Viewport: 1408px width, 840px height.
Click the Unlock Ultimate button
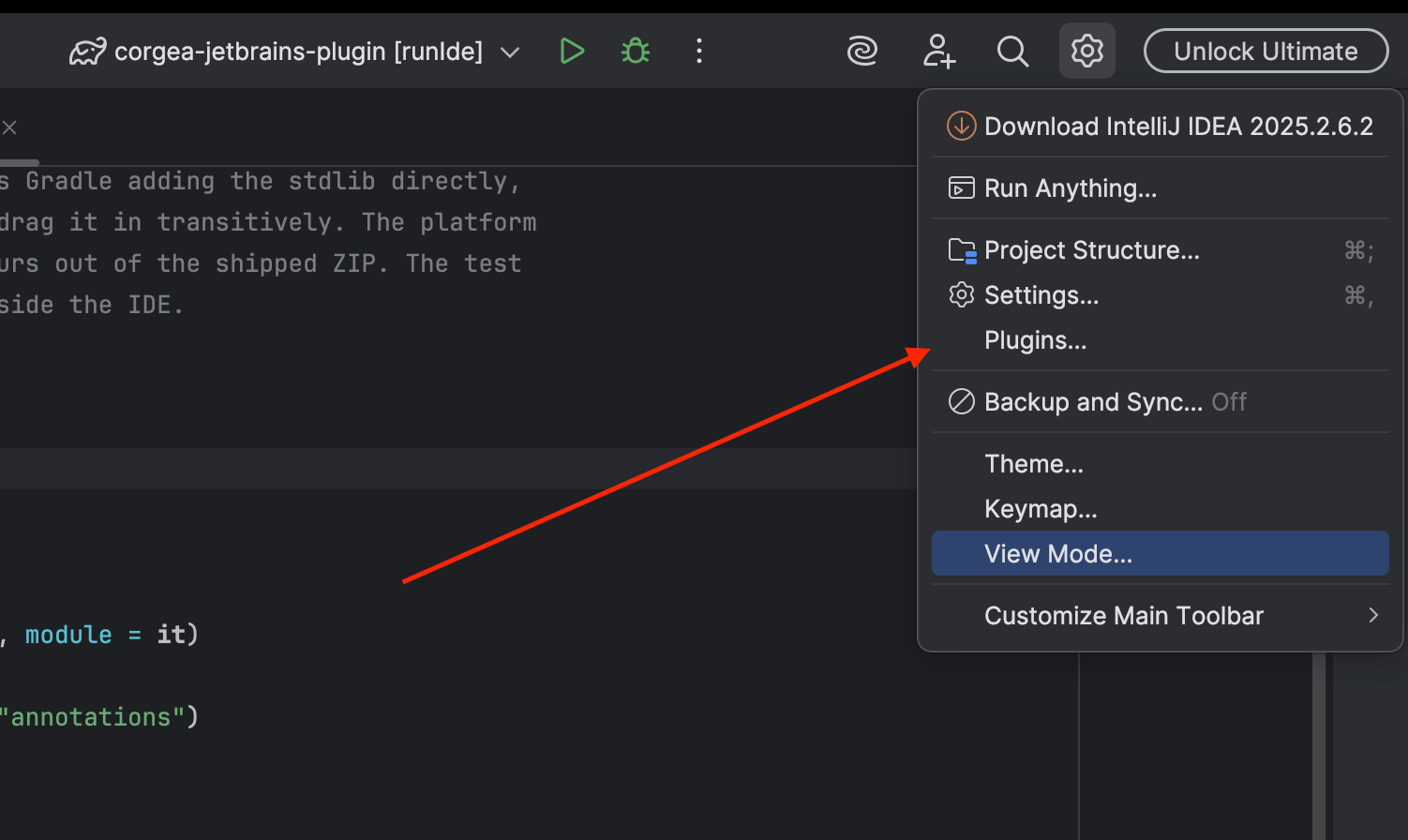[1266, 51]
